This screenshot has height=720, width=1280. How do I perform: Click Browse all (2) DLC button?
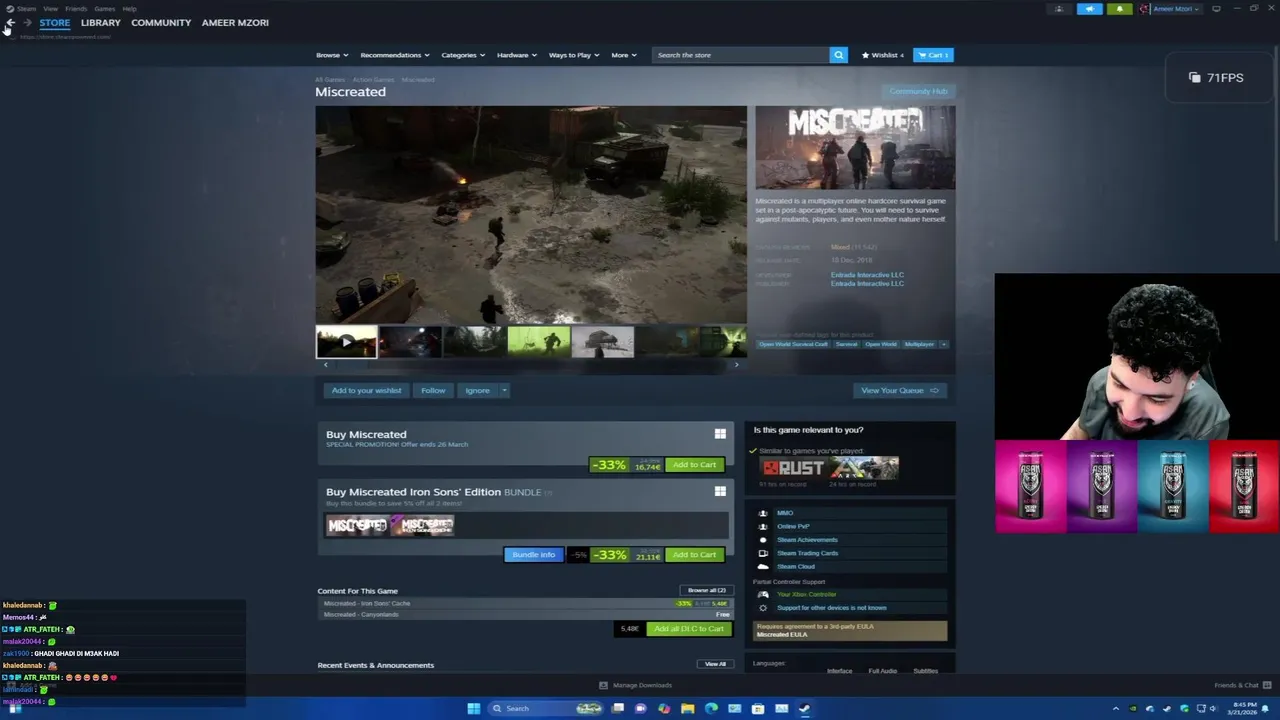click(x=706, y=590)
